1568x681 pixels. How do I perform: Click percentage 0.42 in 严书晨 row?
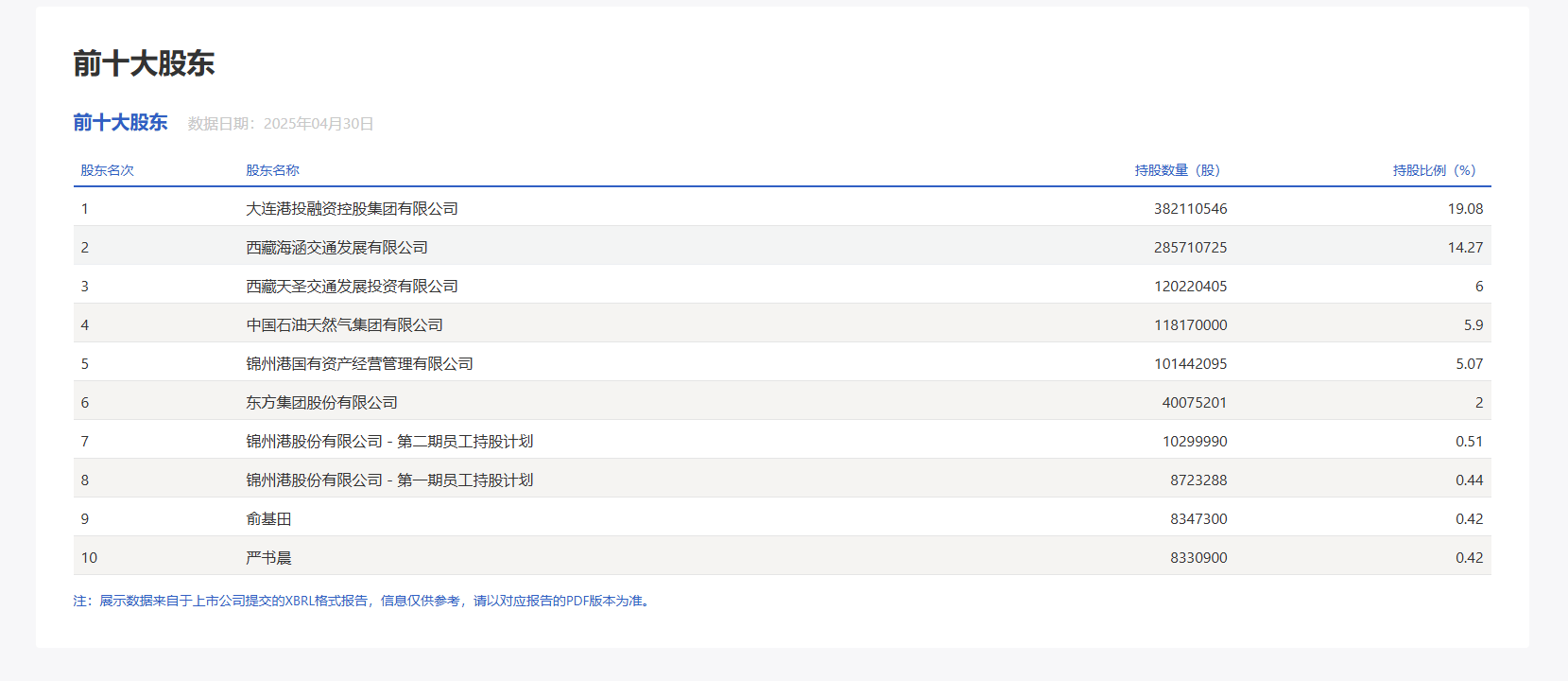point(1470,557)
